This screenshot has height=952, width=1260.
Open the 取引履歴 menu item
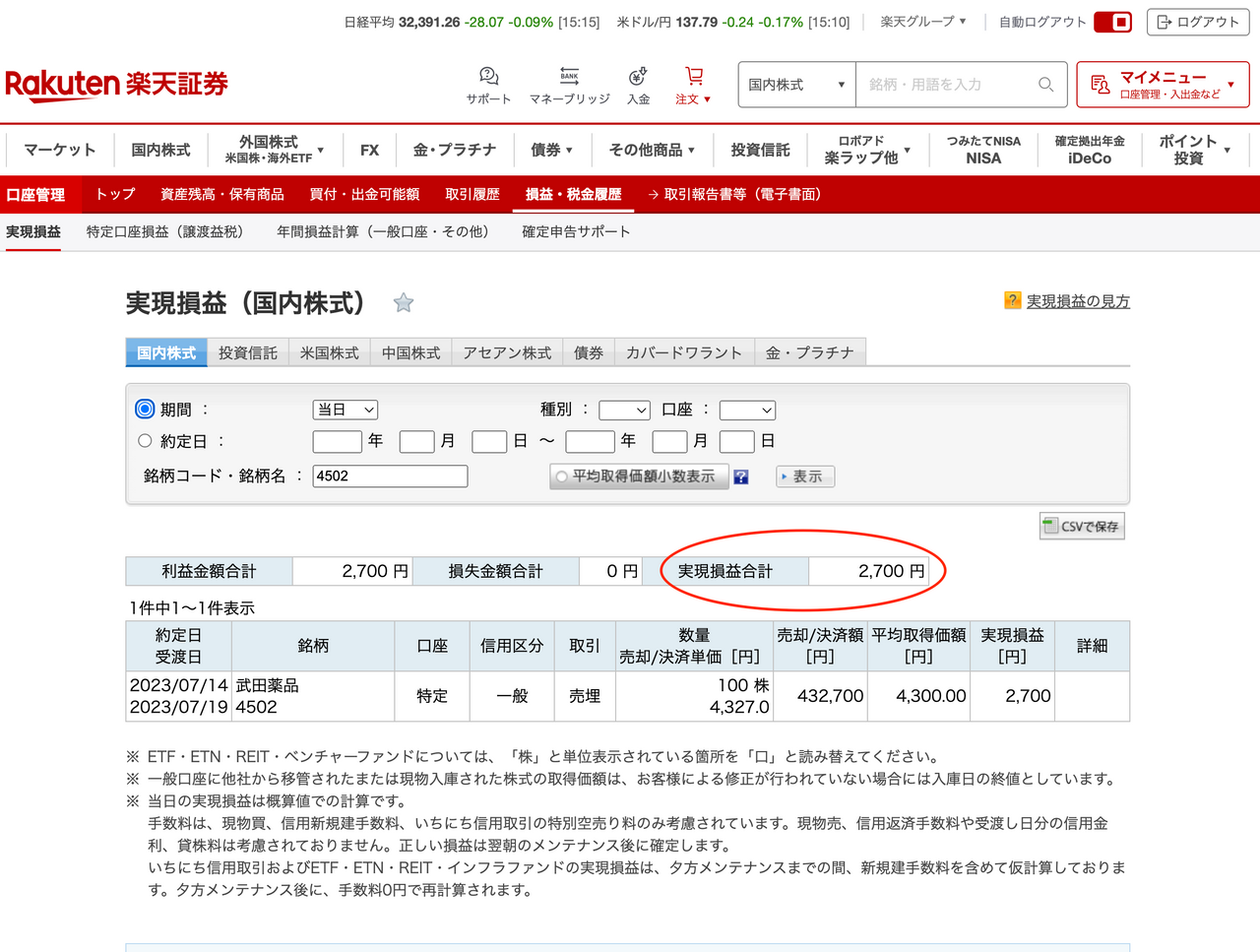click(472, 194)
